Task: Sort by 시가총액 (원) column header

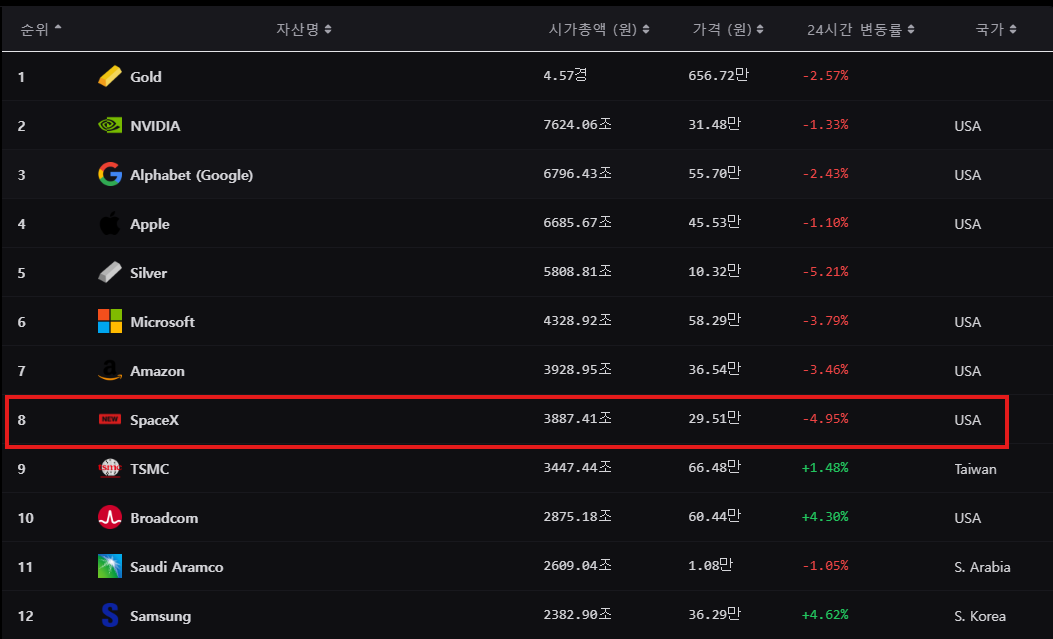Action: tap(598, 29)
